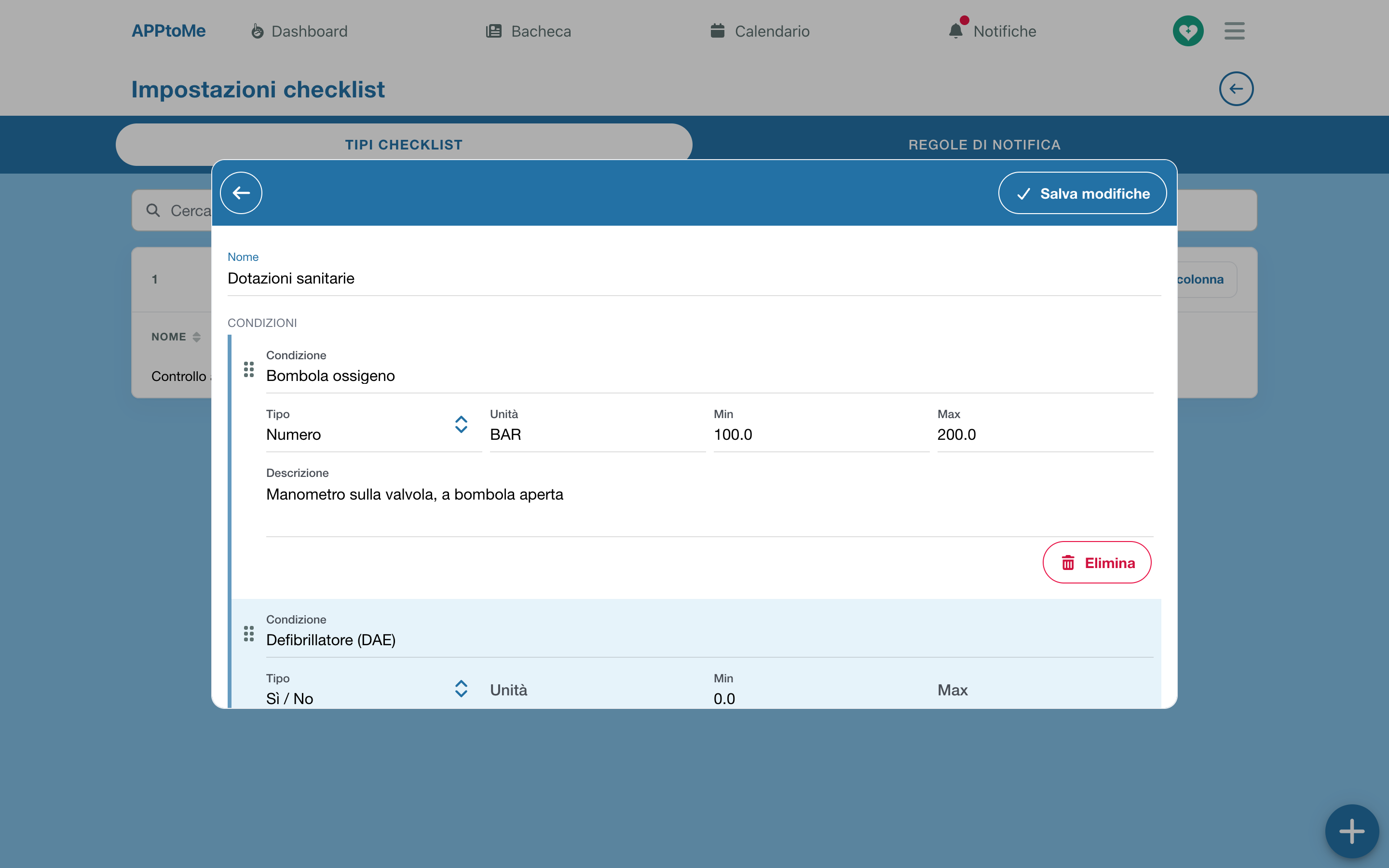The image size is (1389, 868).
Task: Edit Descrizione text Manometro sulla valvola
Action: tap(709, 501)
